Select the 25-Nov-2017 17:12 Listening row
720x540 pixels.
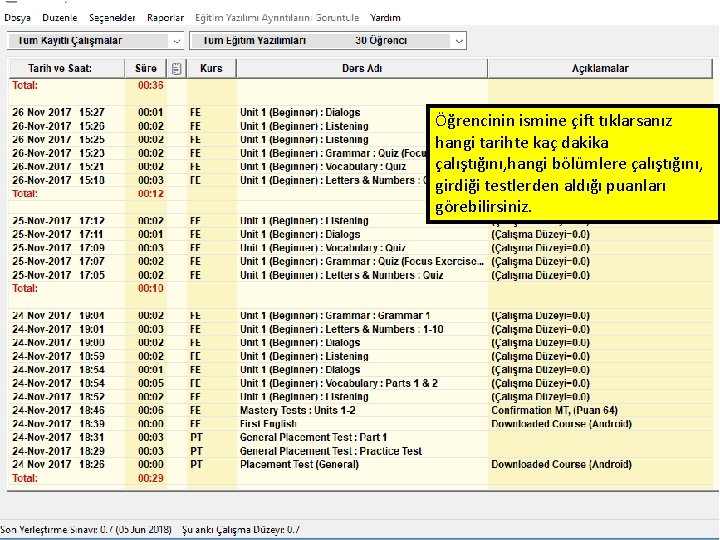[x=361, y=221]
